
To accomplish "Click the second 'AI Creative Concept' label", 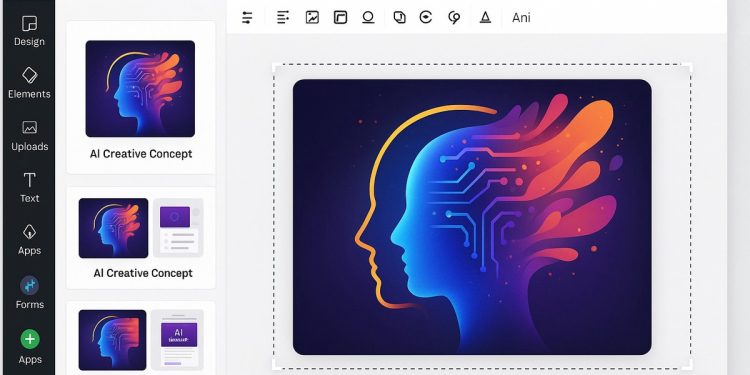I will [143, 273].
